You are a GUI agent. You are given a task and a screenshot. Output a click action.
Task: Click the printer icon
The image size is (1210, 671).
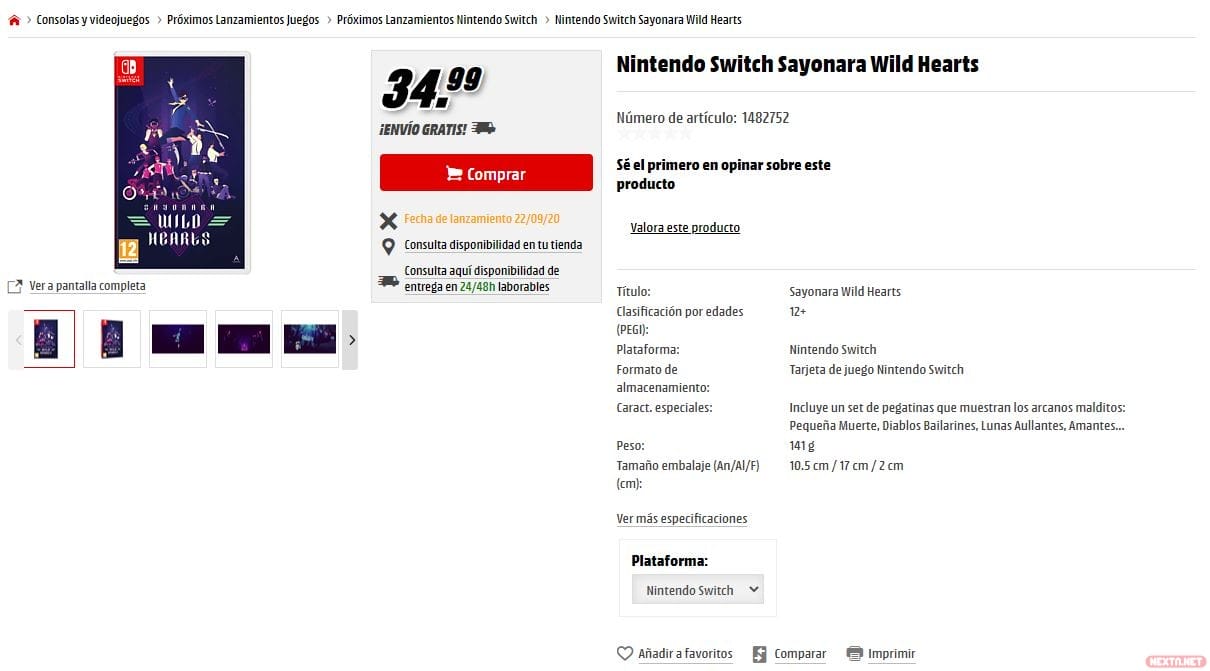click(x=854, y=654)
